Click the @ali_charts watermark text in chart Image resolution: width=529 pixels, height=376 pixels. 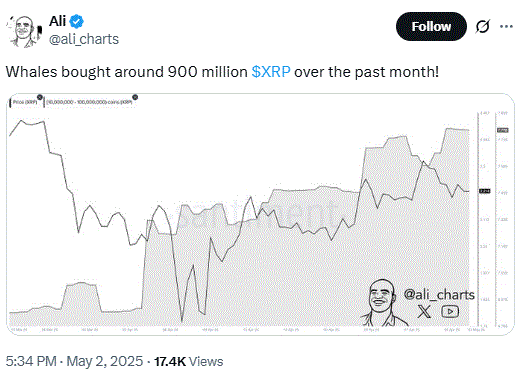439,295
